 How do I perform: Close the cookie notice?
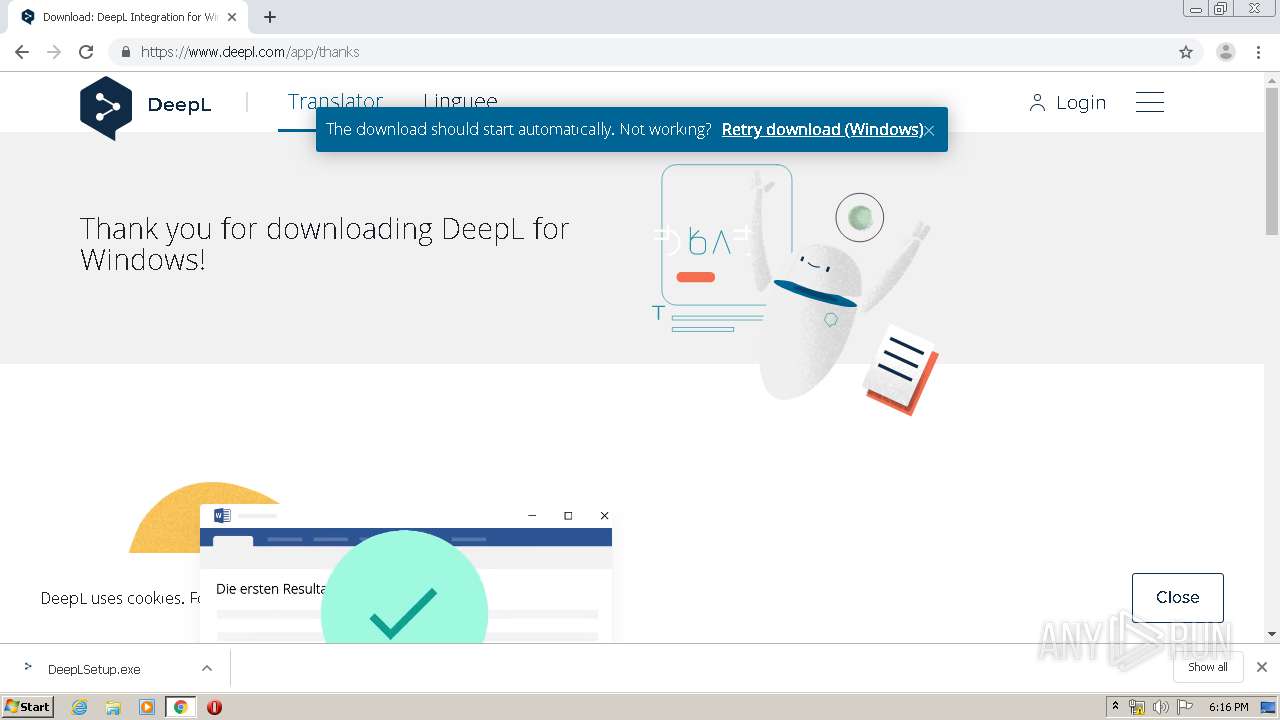(x=1177, y=597)
